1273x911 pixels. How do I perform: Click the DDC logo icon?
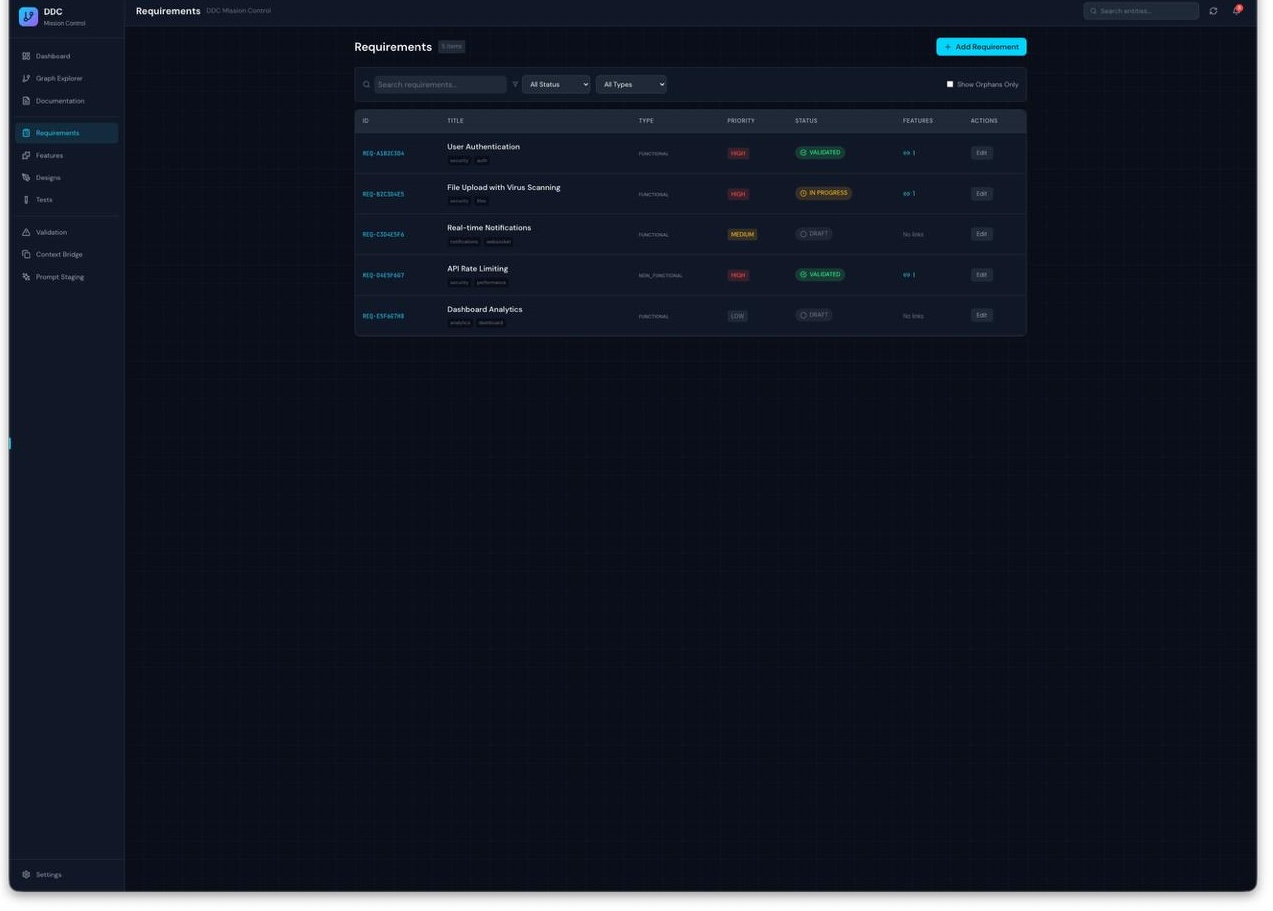pyautogui.click(x=28, y=17)
